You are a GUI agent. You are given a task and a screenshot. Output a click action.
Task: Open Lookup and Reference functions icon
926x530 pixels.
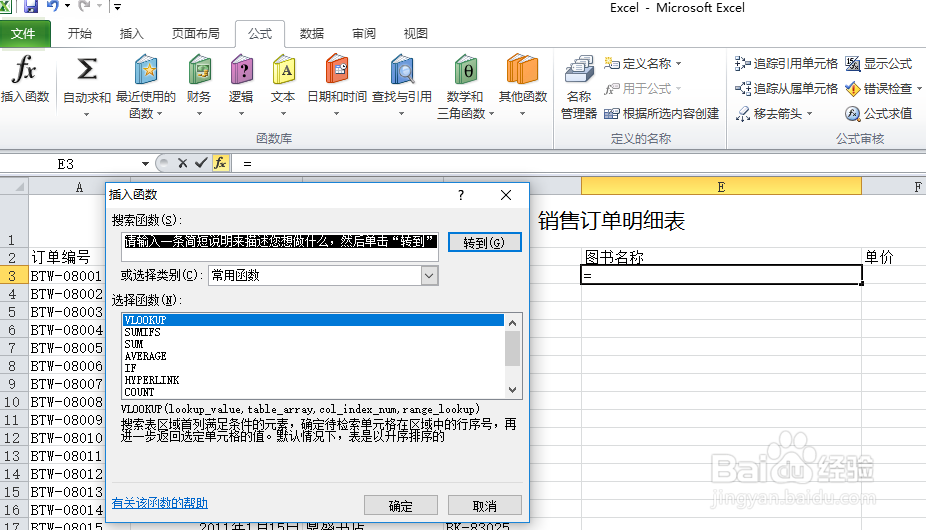click(402, 70)
